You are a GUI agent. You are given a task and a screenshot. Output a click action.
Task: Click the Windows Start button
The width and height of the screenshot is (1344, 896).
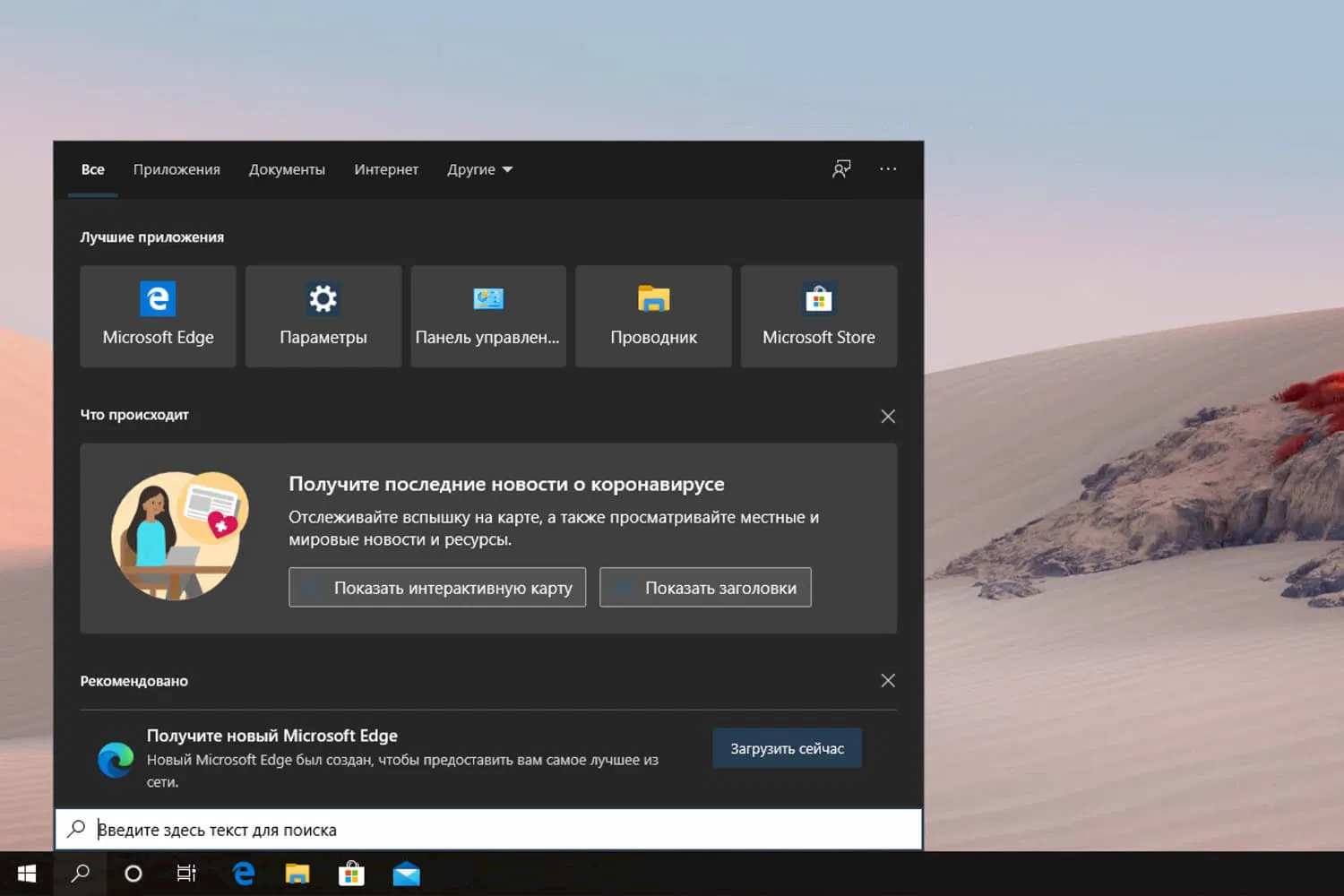pos(27,874)
